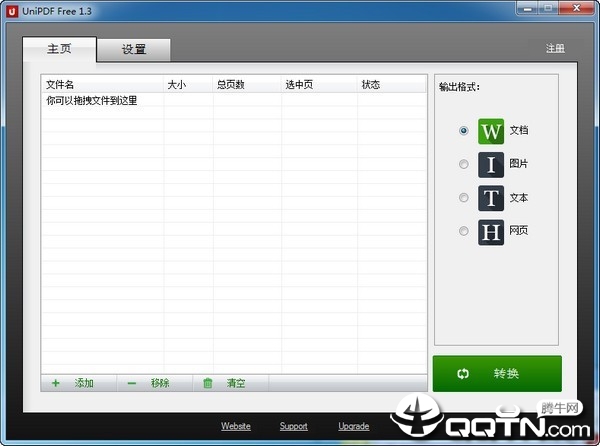Click the UniPDF logo in title bar
This screenshot has height=446, width=600.
point(12,11)
